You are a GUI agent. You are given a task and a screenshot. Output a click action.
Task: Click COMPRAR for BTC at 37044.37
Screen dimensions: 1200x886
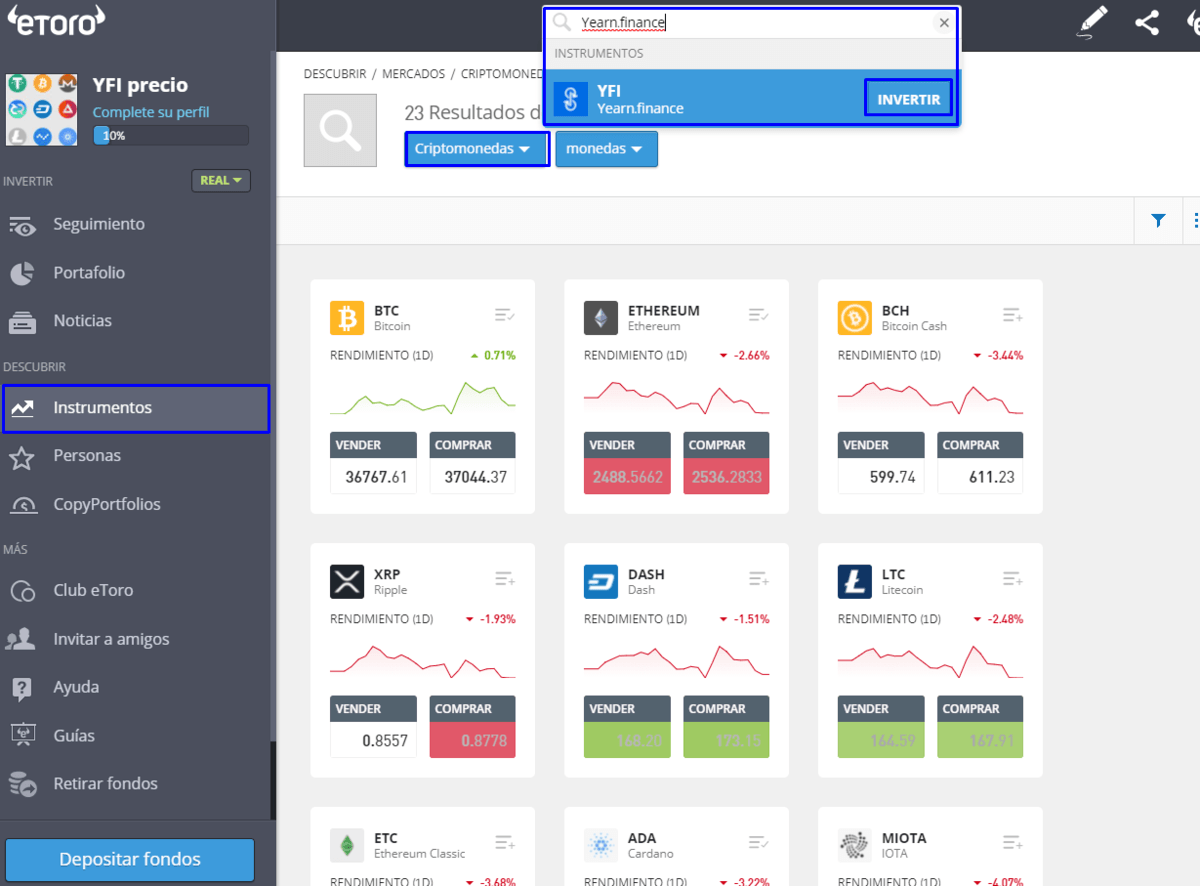click(x=473, y=463)
